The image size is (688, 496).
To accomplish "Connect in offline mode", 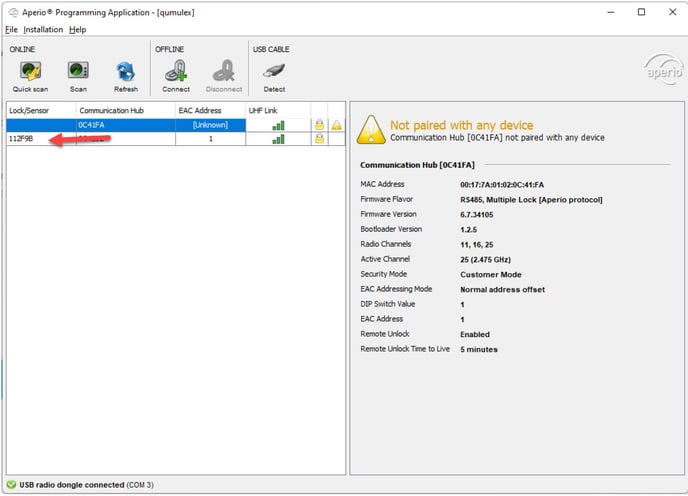I will (x=176, y=77).
